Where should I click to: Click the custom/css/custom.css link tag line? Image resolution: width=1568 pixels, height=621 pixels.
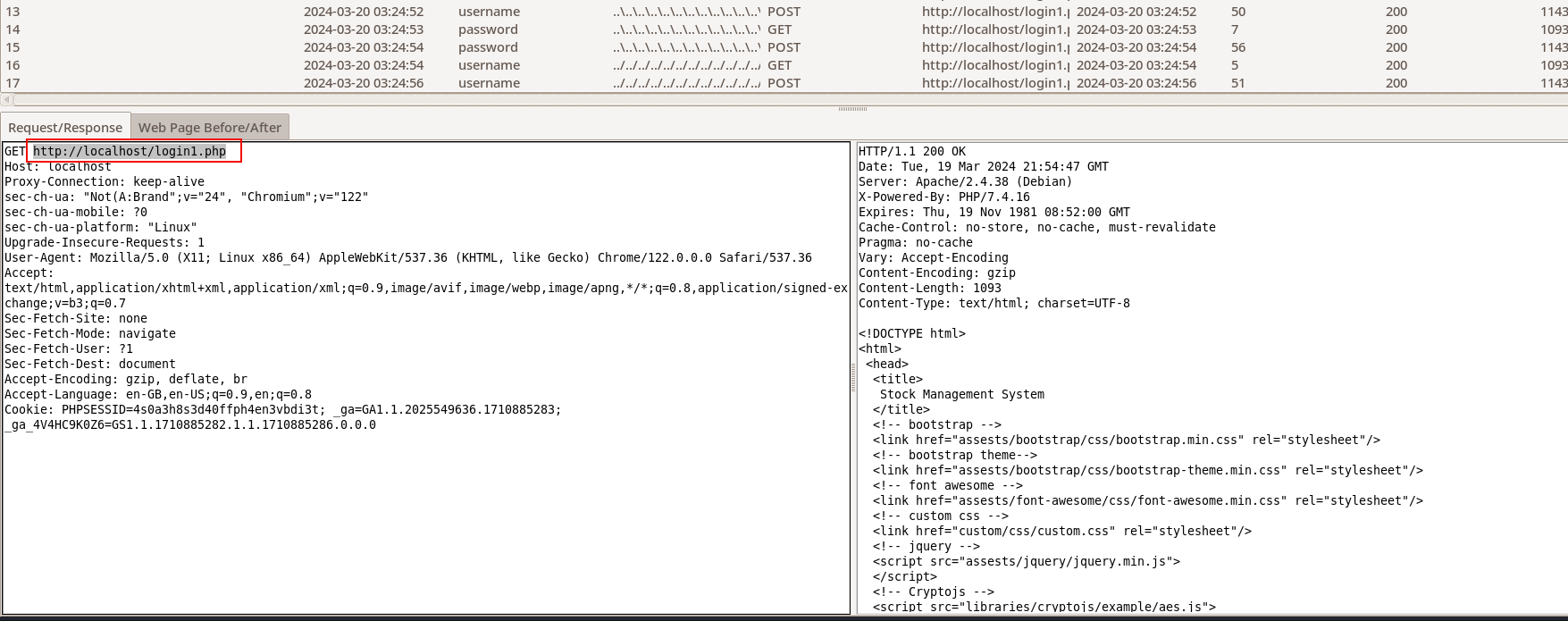(1062, 531)
